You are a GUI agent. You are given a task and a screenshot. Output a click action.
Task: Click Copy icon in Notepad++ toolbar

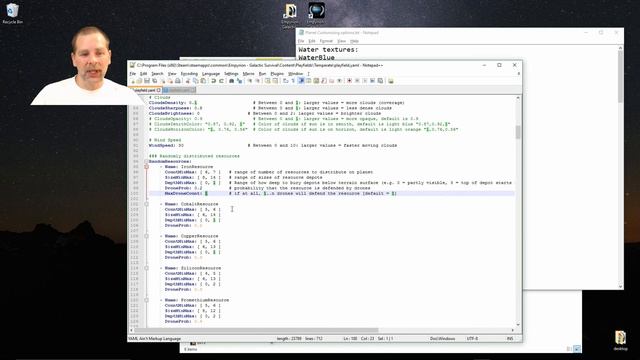[195, 81]
